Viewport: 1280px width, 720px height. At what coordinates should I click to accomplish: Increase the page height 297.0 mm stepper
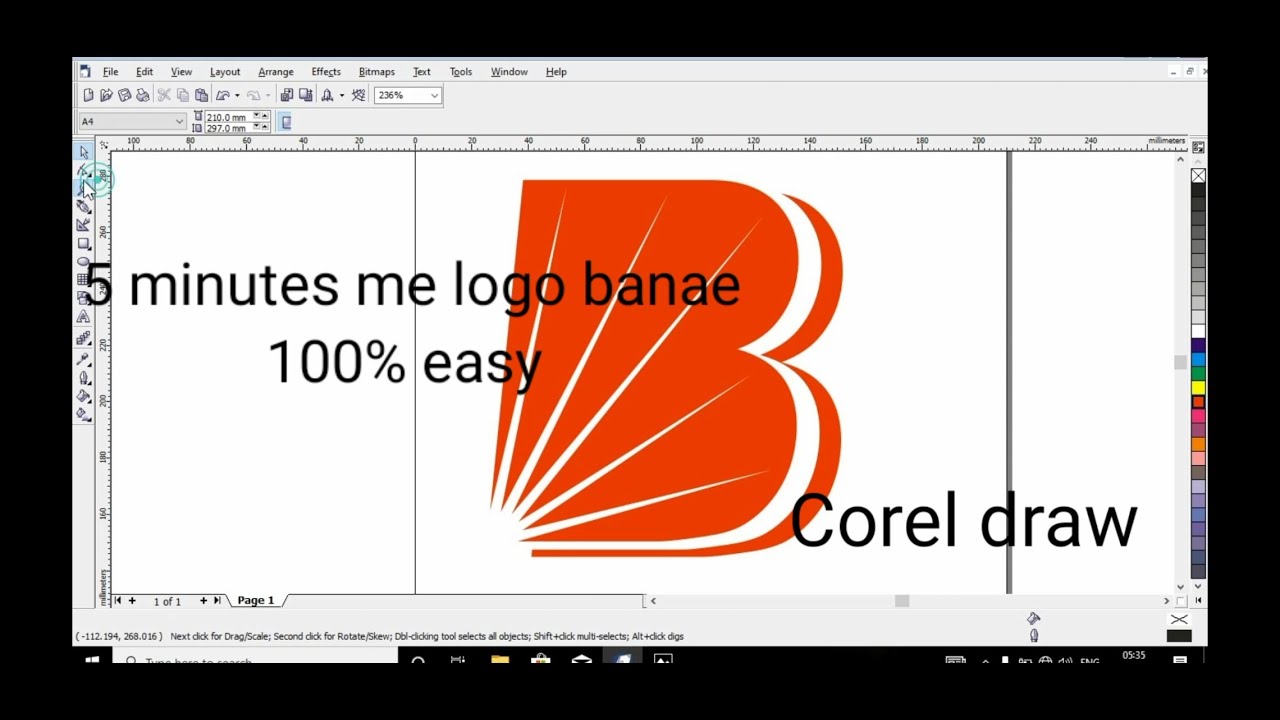pyautogui.click(x=265, y=127)
